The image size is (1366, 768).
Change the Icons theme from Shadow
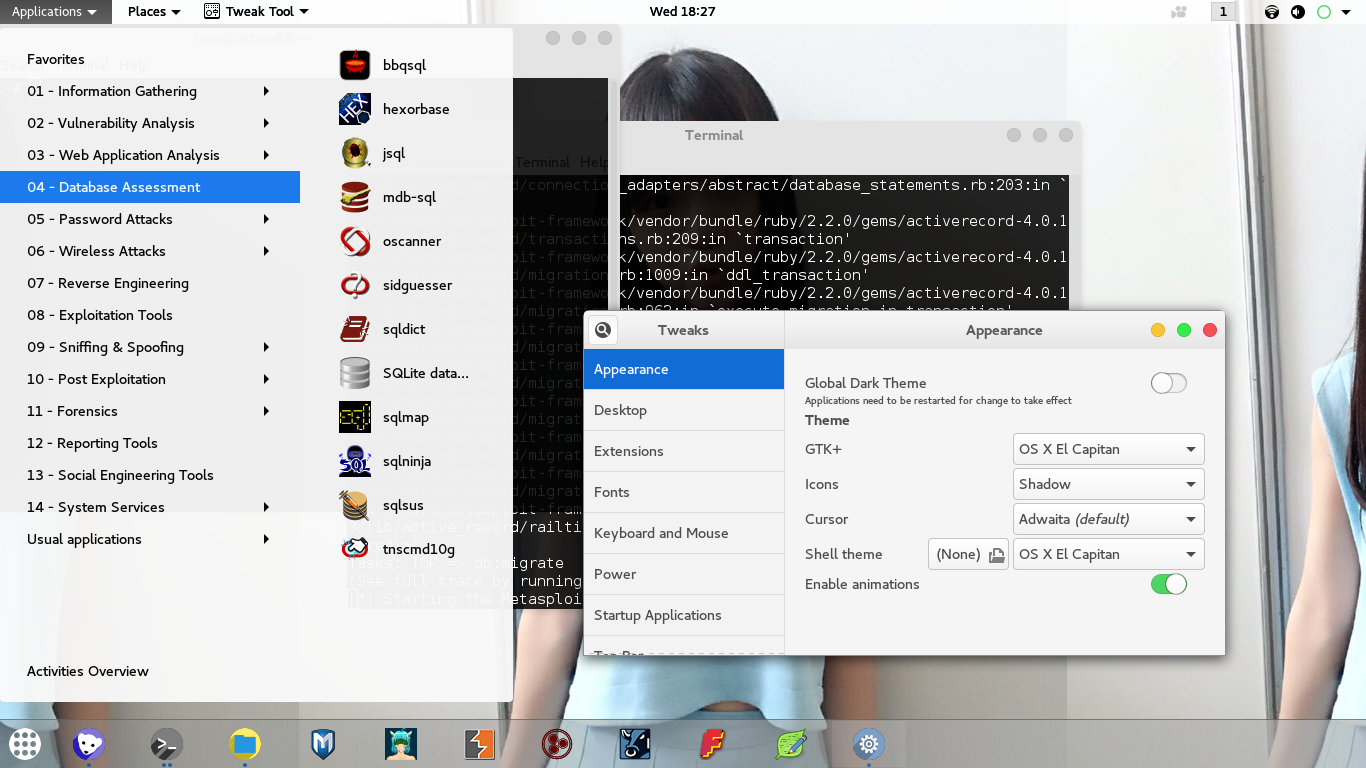click(x=1108, y=484)
